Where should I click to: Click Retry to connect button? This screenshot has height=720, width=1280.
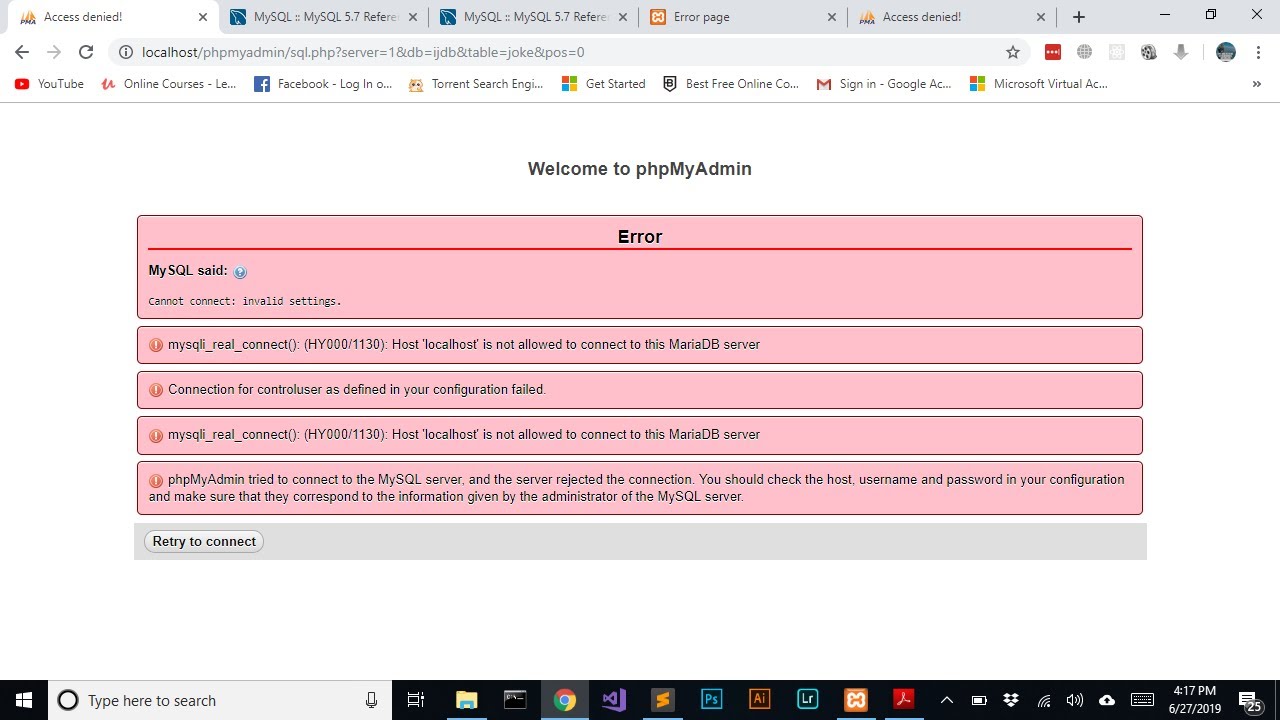coord(204,541)
